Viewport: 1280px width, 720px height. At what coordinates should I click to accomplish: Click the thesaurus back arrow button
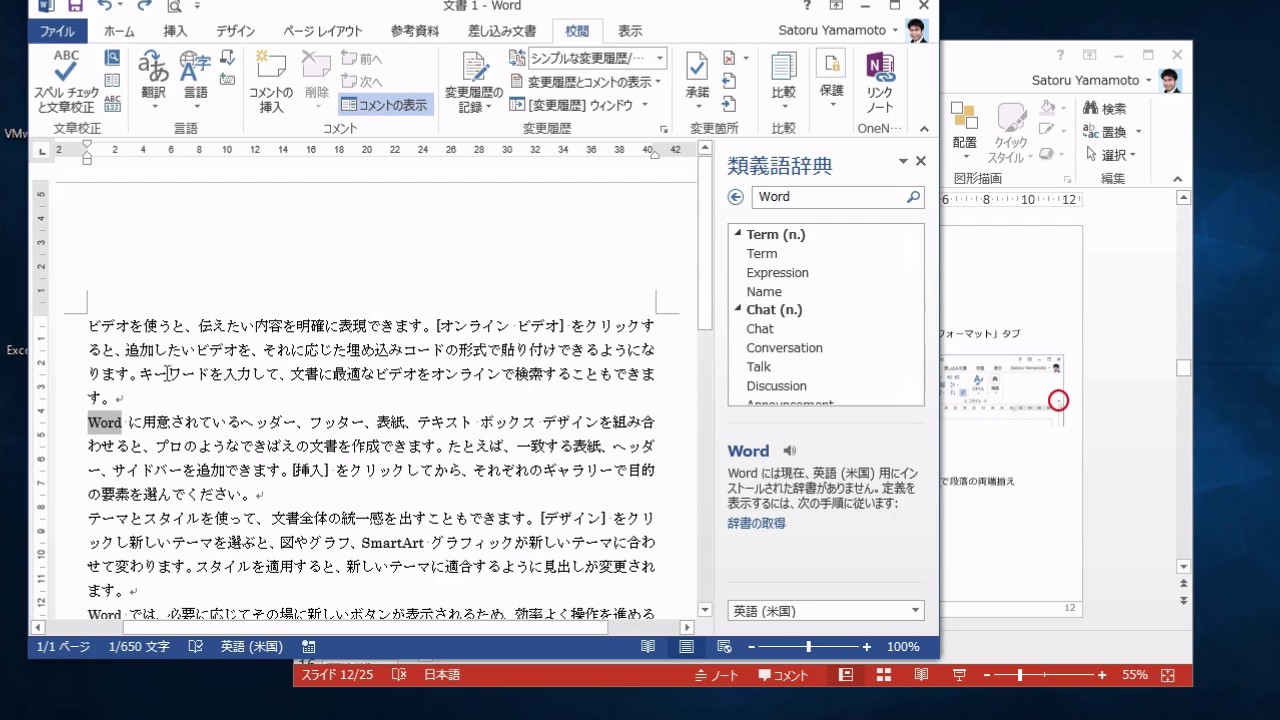point(737,198)
